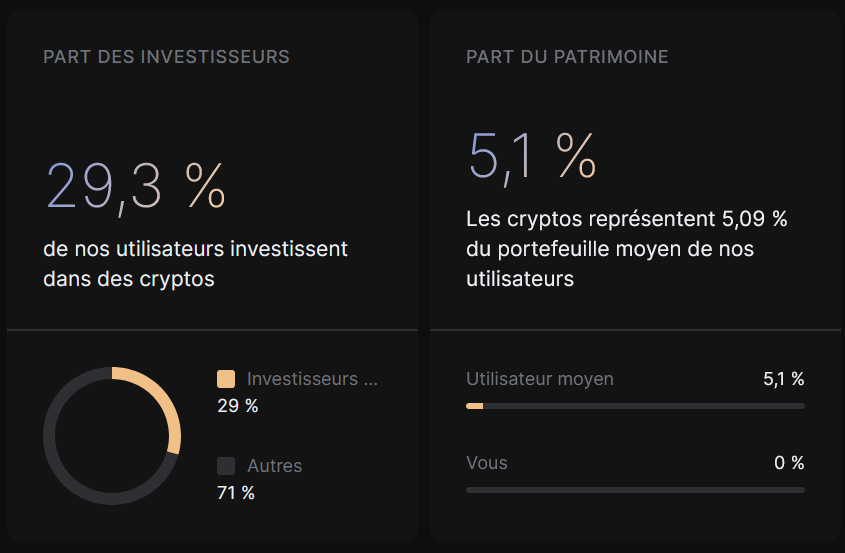Click the PART DES INVESTISSEURS heading

pos(167,57)
